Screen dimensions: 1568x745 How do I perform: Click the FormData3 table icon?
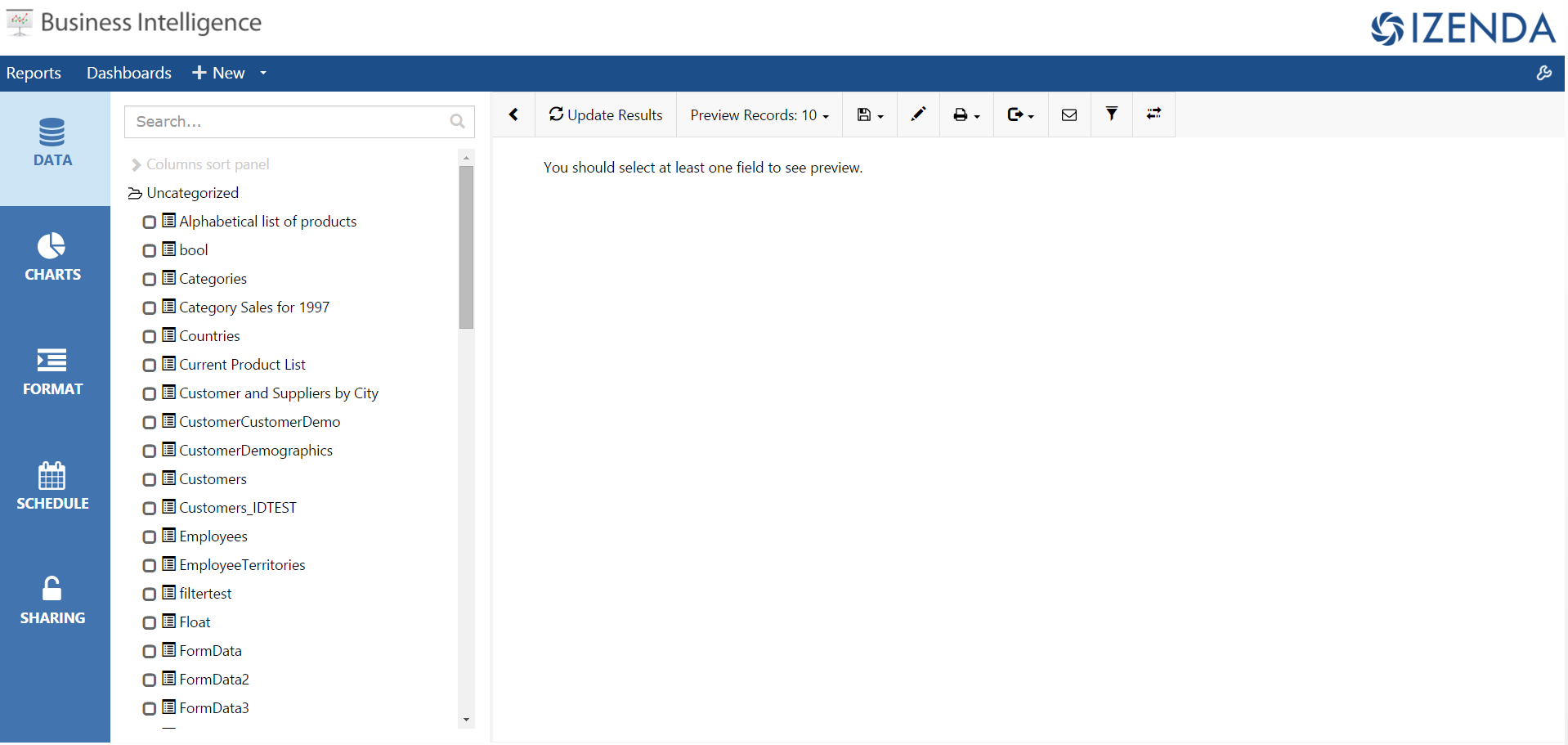[169, 707]
